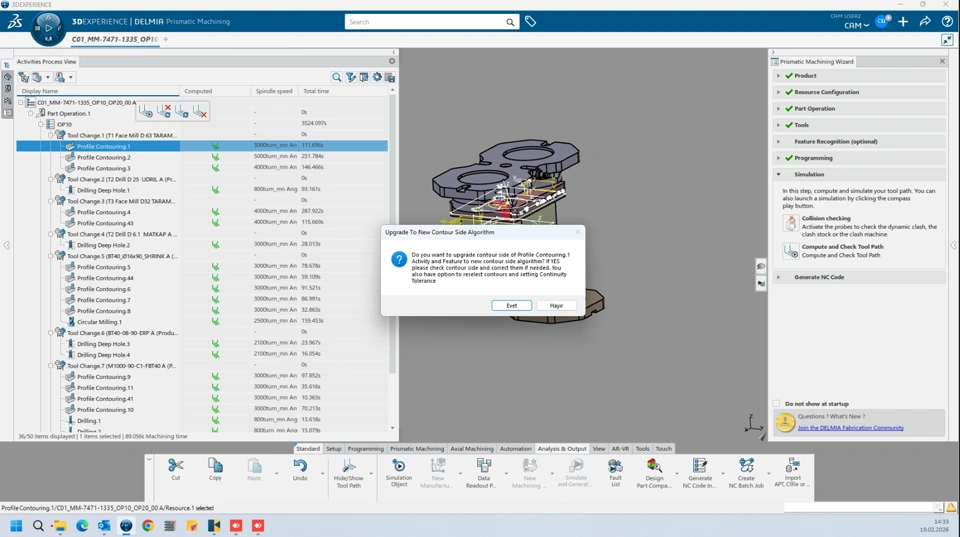The image size is (960, 537).
Task: Click the expand view icon in the top right corner
Action: (947, 40)
